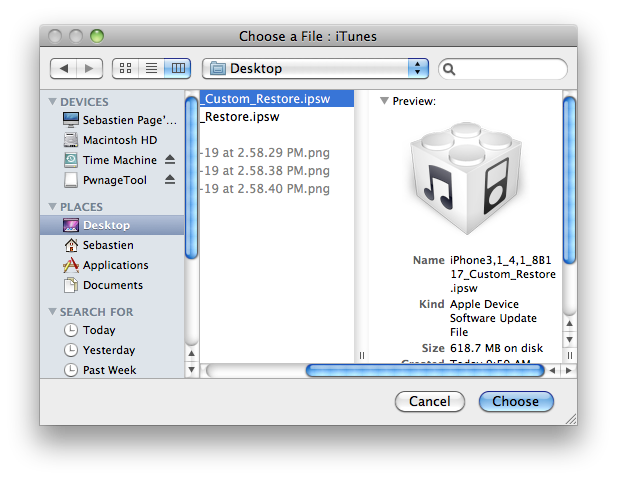Click the 2.58.40 PM.png file
This screenshot has width=617, height=480.
coord(277,189)
